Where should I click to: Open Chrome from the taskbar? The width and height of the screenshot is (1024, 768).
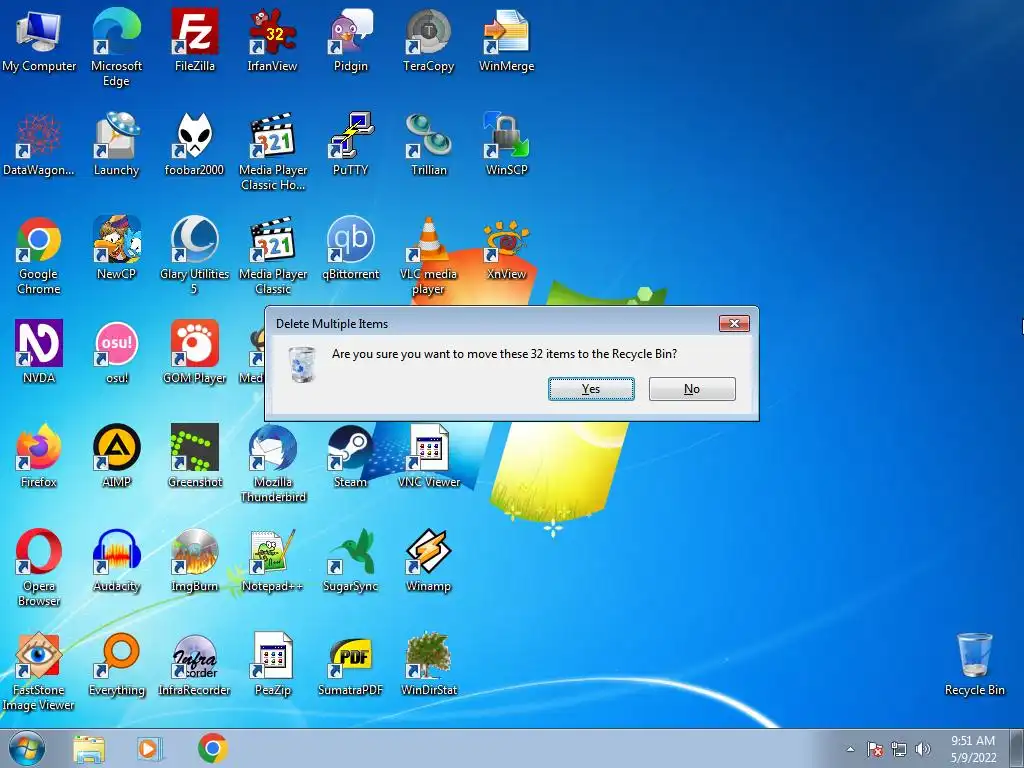(x=212, y=749)
